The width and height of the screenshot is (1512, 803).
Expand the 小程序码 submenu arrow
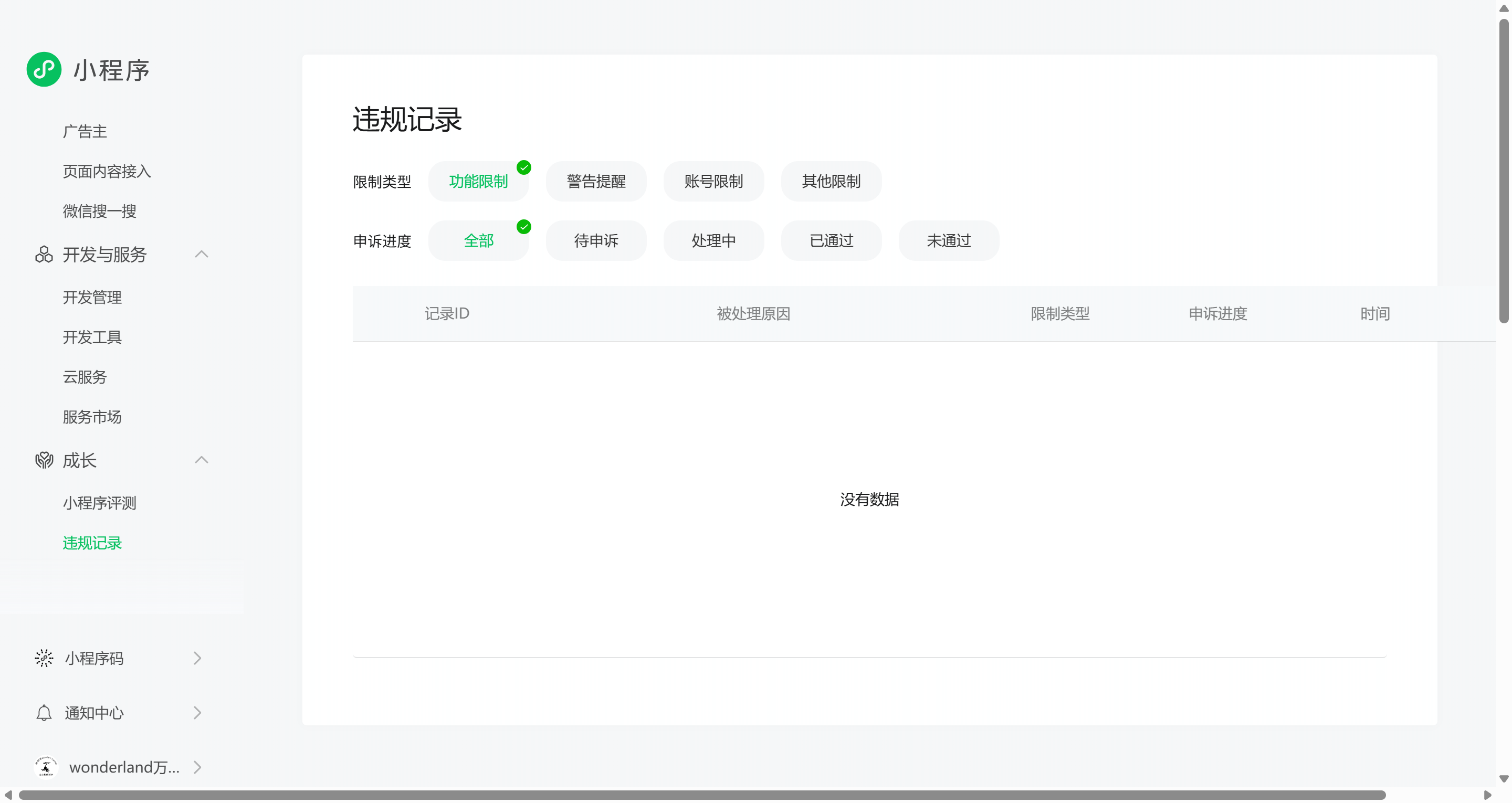pos(197,658)
